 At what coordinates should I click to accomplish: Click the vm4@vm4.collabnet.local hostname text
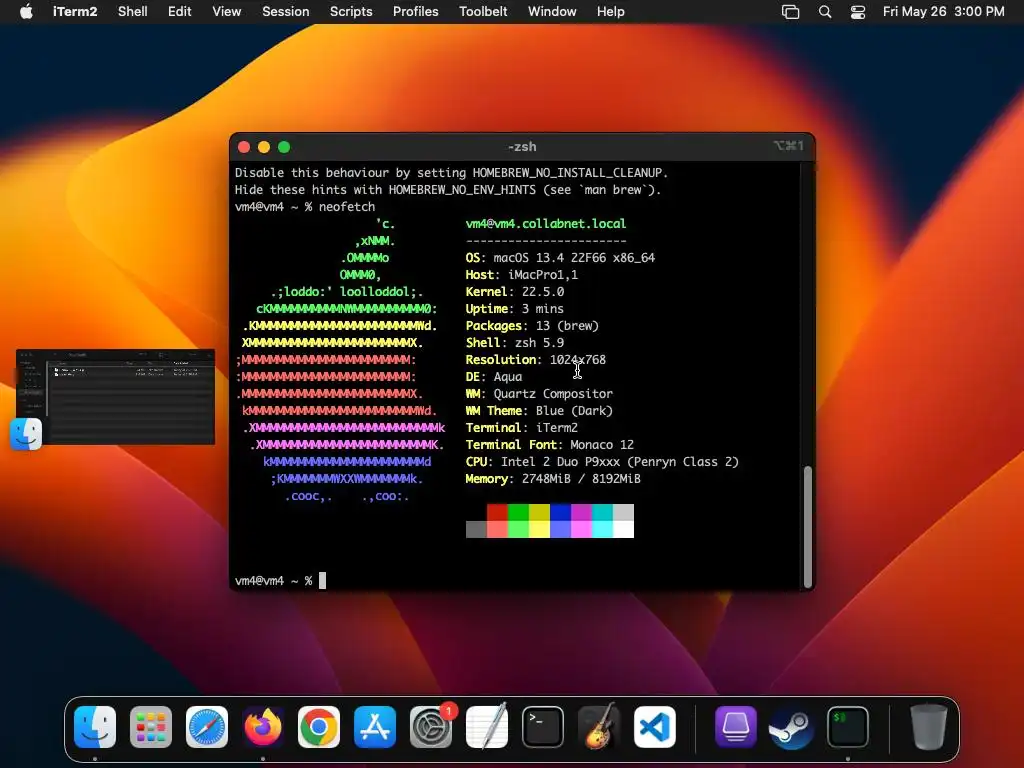546,224
